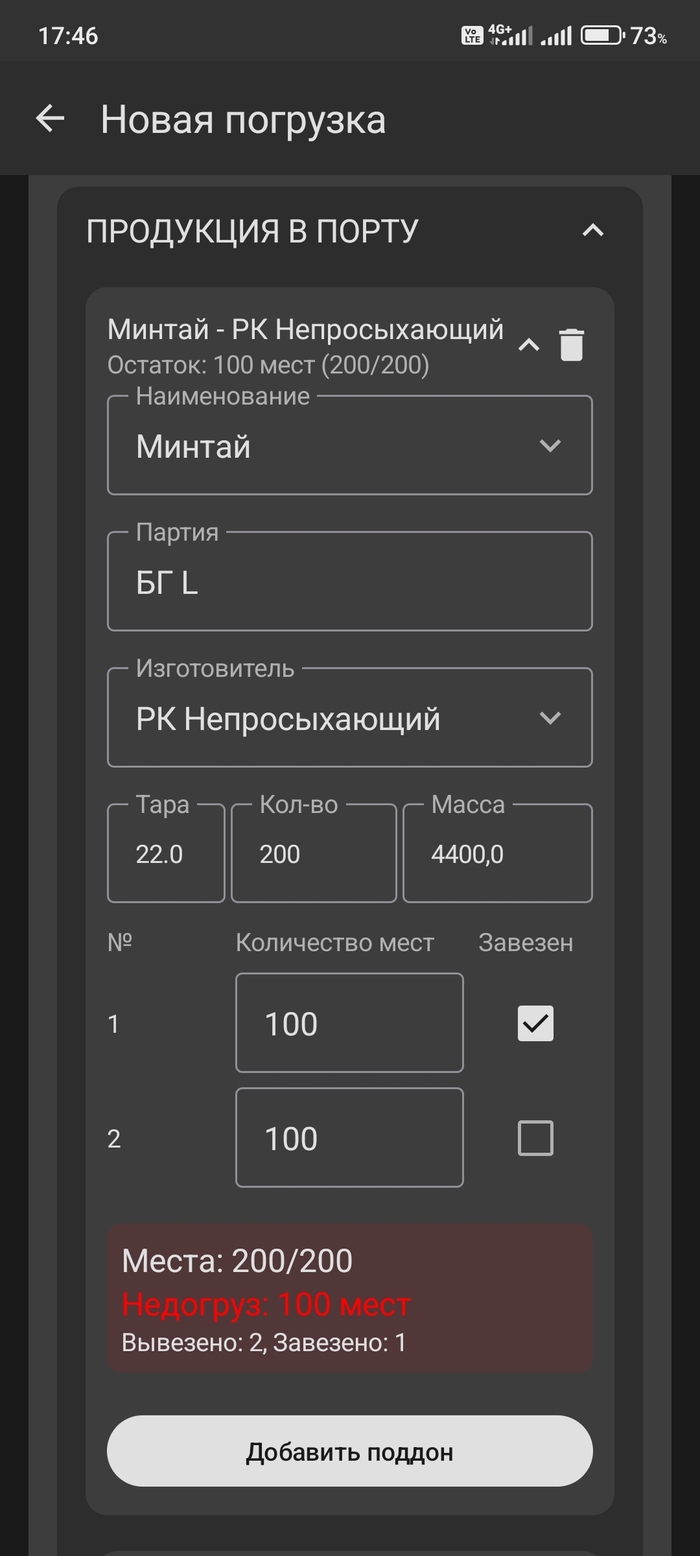Image resolution: width=700 pixels, height=1556 pixels.
Task: Edit pallet 2 Количество мест field
Action: (x=349, y=1138)
